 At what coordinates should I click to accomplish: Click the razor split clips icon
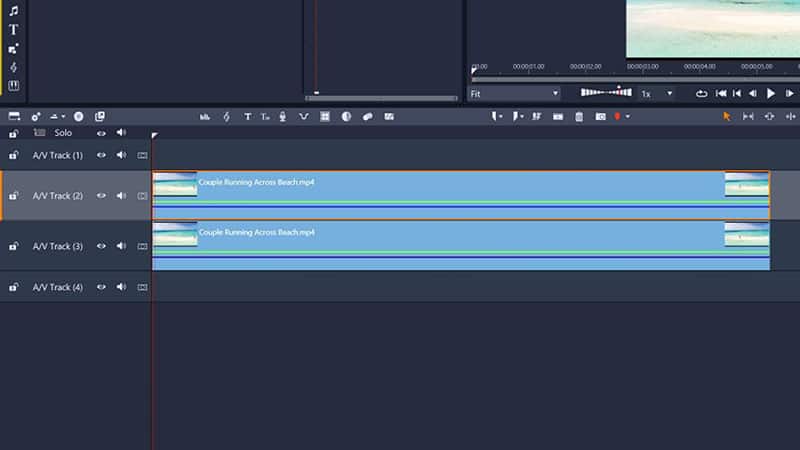coord(536,117)
